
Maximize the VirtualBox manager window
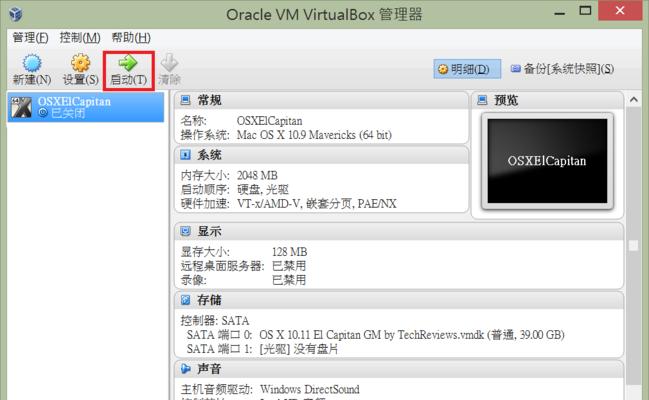585,11
